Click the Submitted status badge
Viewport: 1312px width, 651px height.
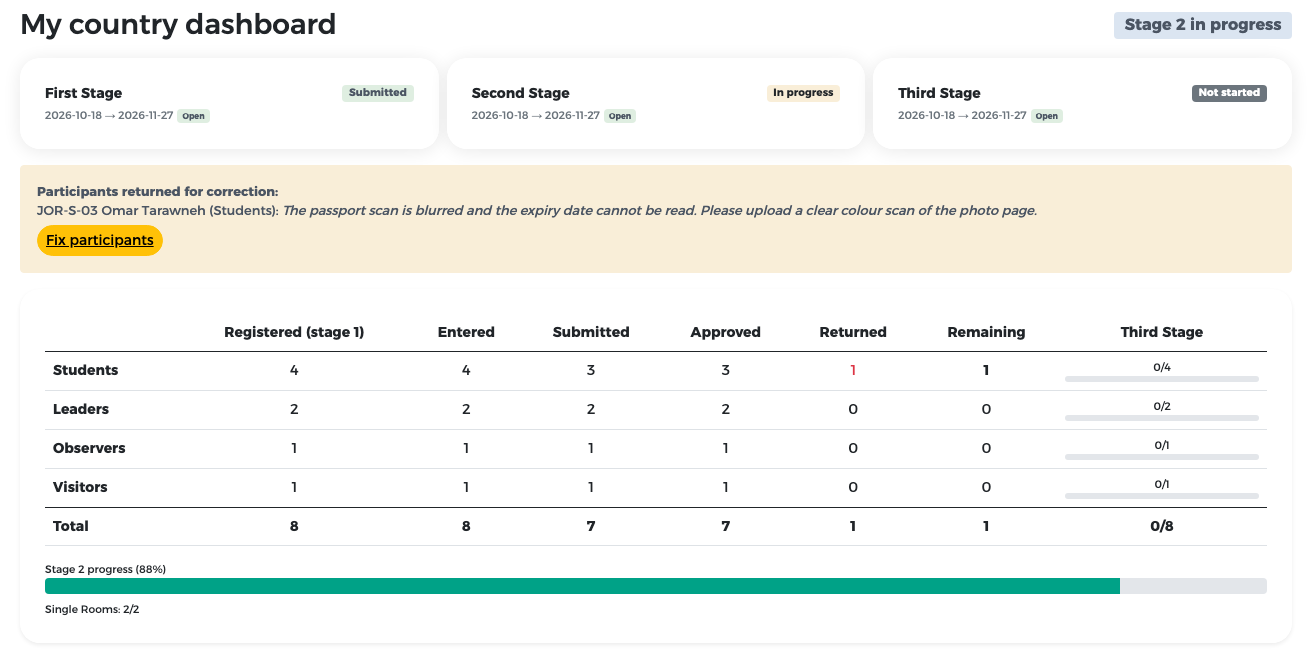tap(378, 93)
